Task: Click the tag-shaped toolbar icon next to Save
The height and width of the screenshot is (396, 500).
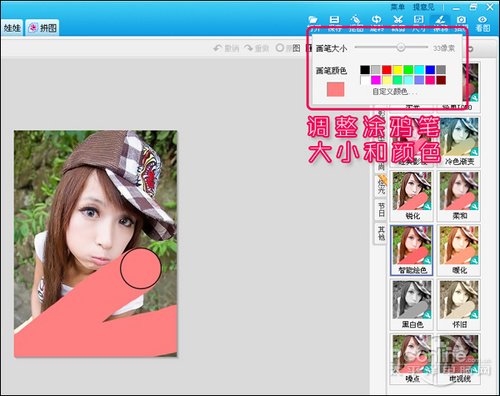Action: coord(356,20)
